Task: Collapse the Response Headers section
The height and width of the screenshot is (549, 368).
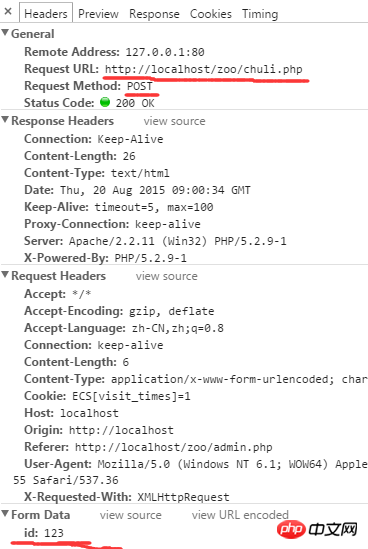Action: click(x=5, y=120)
